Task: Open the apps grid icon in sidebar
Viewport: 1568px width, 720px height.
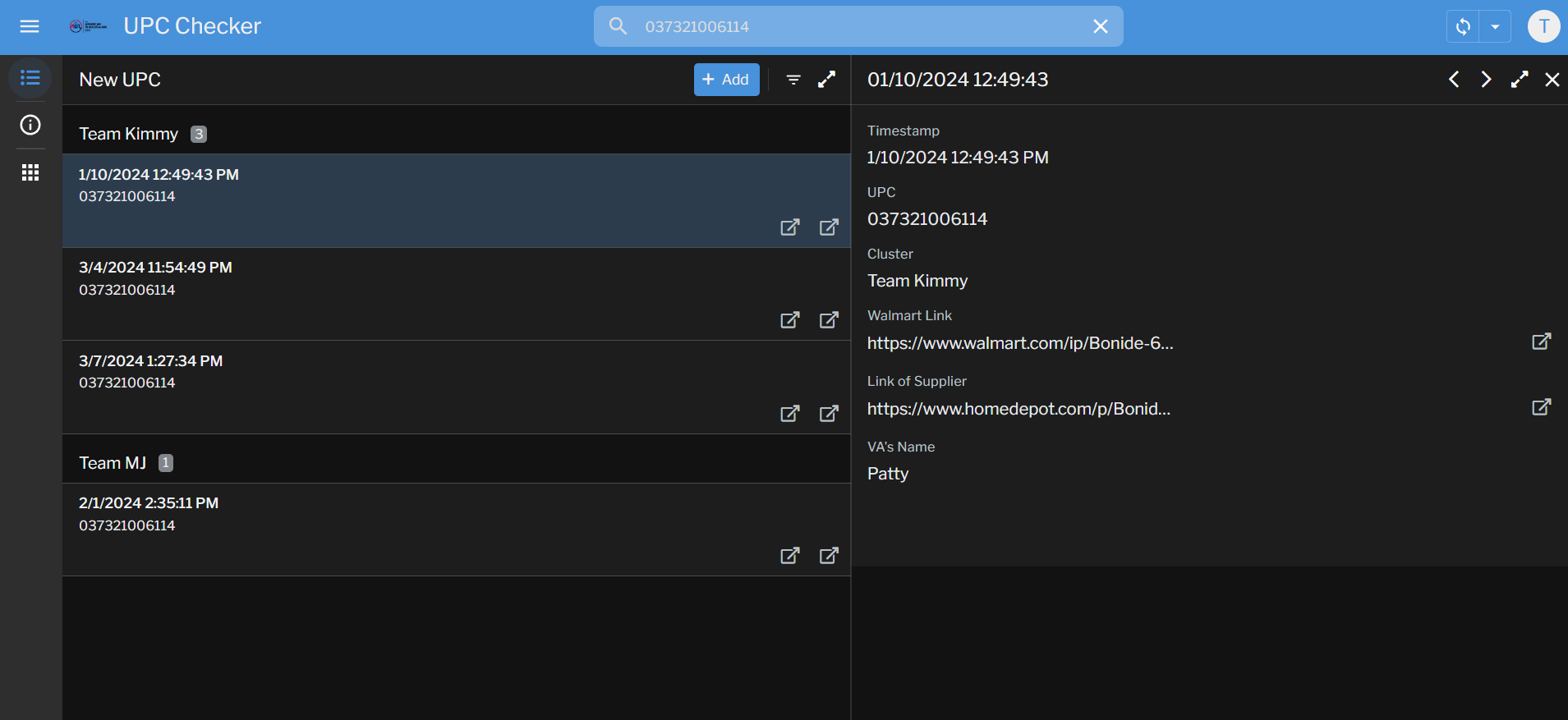Action: (30, 172)
